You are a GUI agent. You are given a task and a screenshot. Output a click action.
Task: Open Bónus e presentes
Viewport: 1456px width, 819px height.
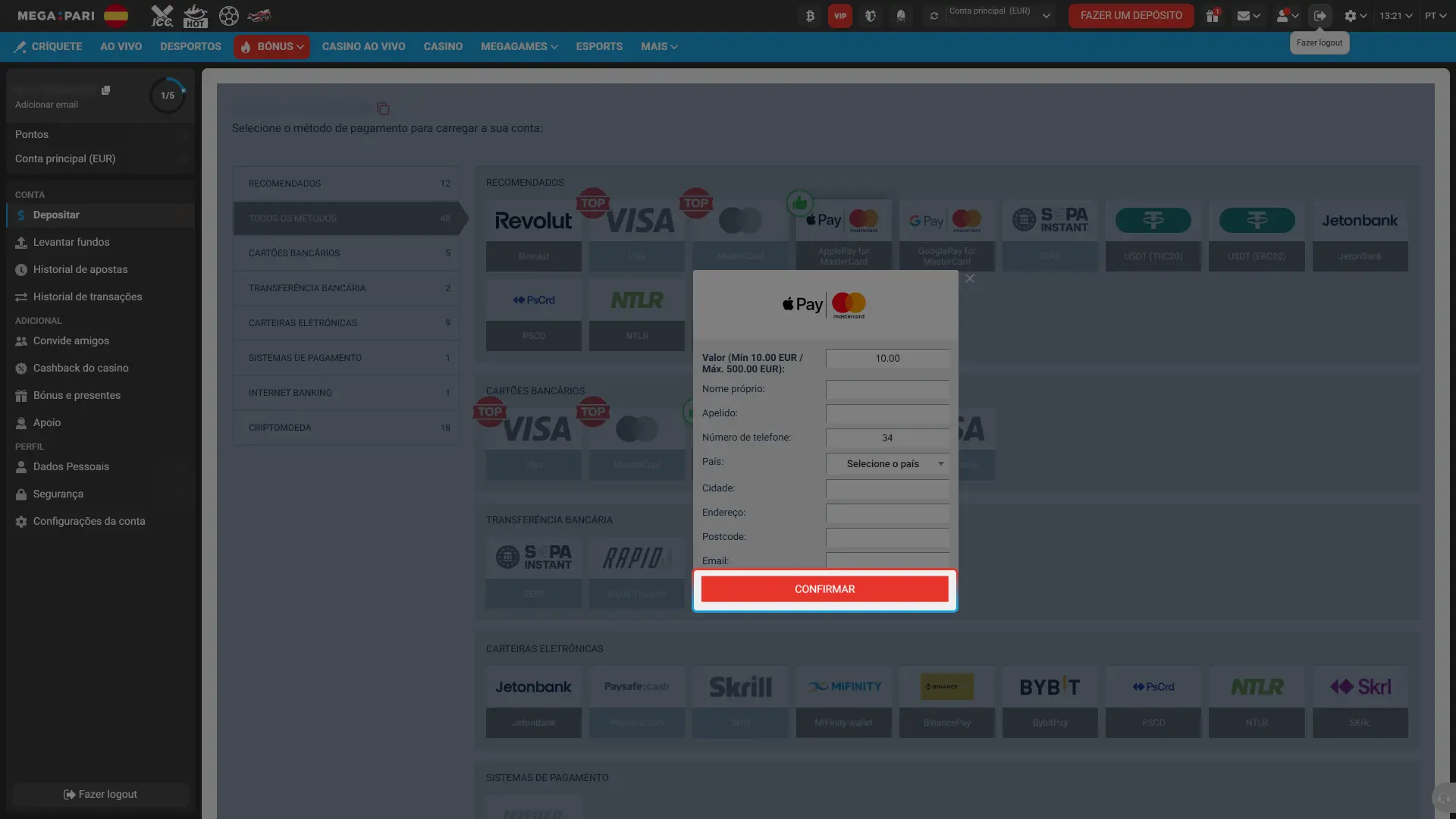click(101, 396)
